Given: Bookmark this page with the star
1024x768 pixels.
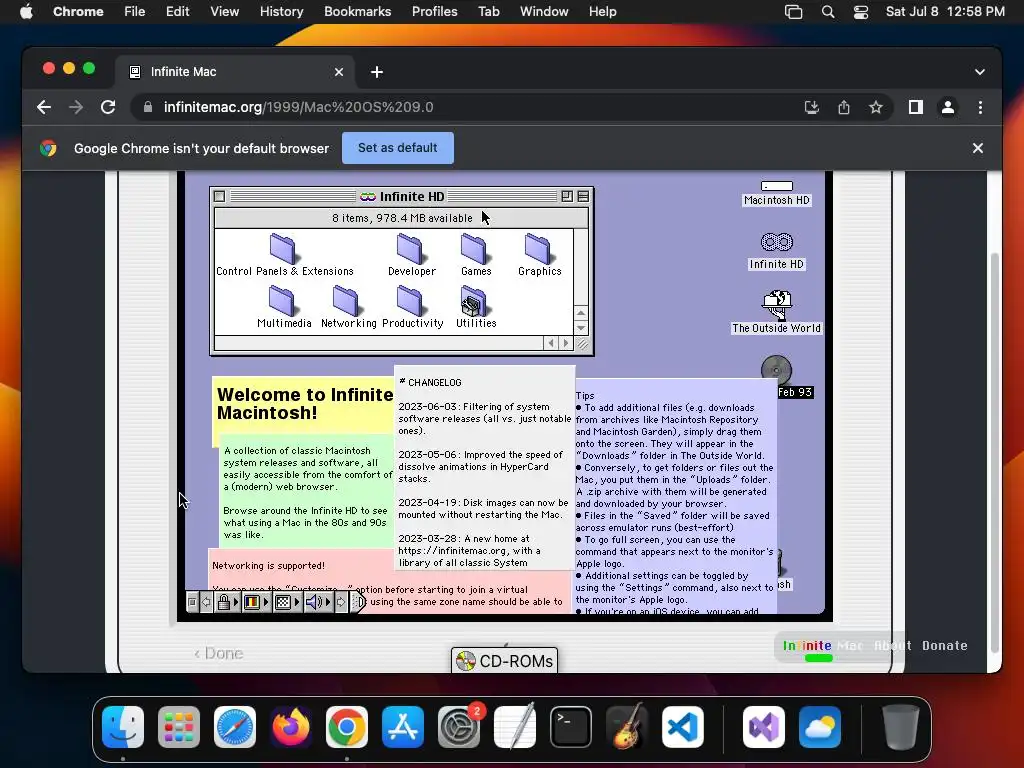Looking at the screenshot, I should tap(876, 107).
